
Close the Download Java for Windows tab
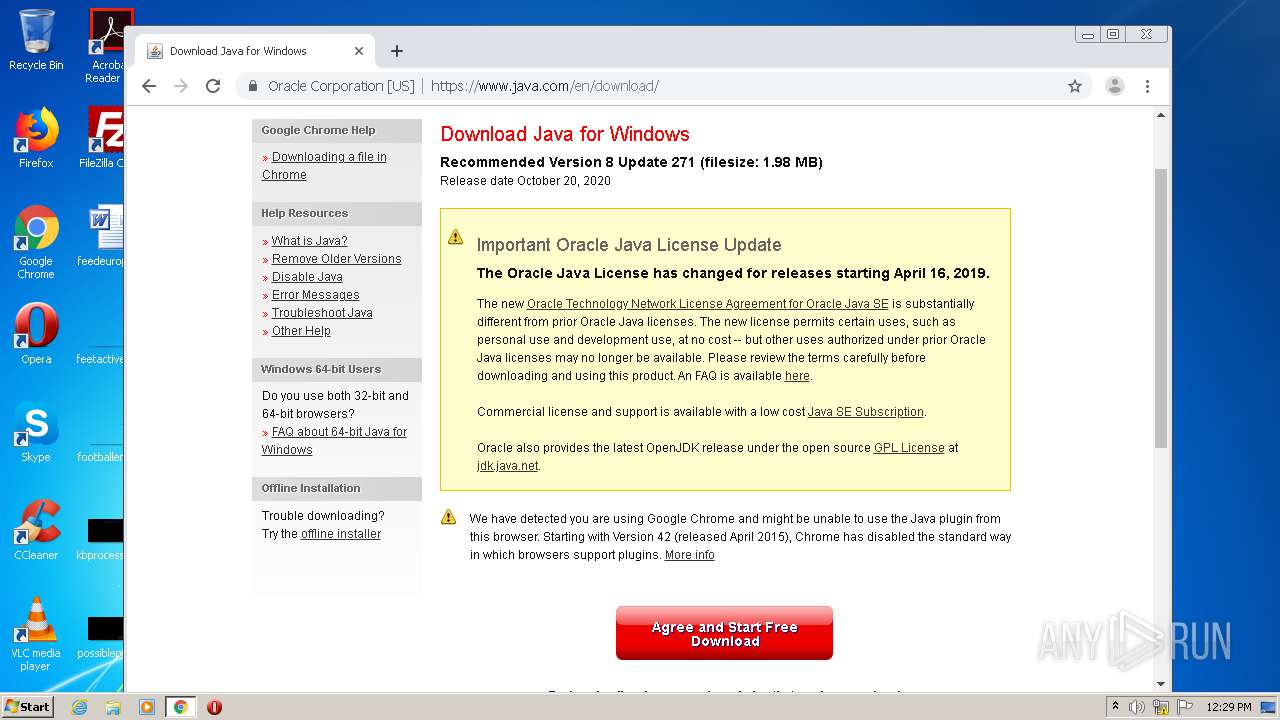click(359, 51)
